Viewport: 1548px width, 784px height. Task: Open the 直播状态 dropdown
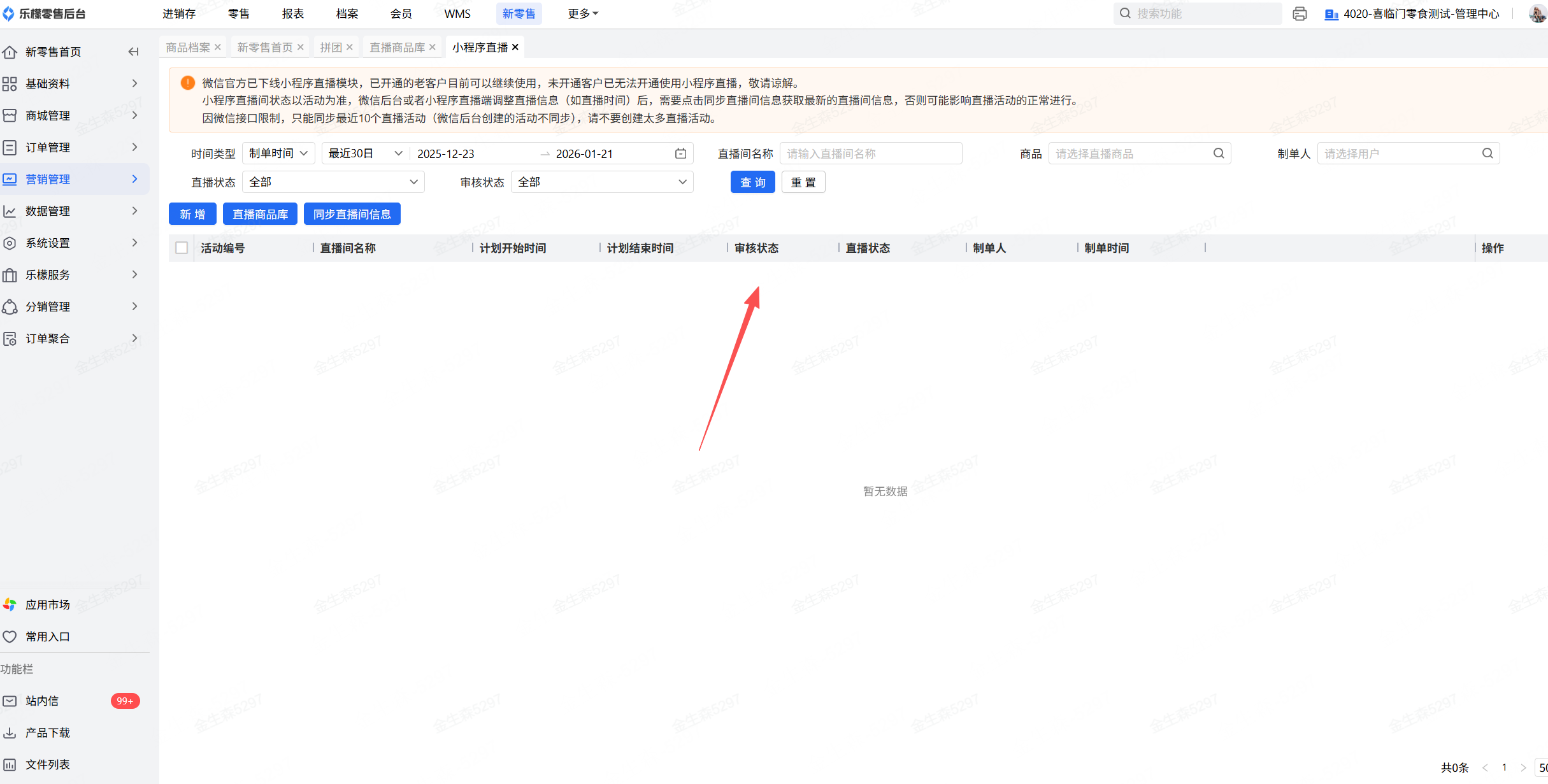(333, 182)
